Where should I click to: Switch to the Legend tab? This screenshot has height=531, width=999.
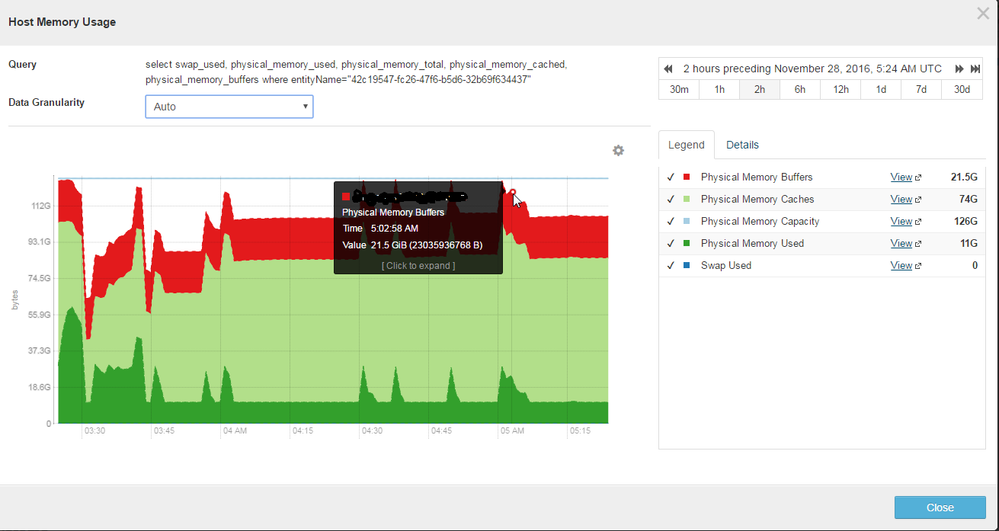[x=686, y=145]
